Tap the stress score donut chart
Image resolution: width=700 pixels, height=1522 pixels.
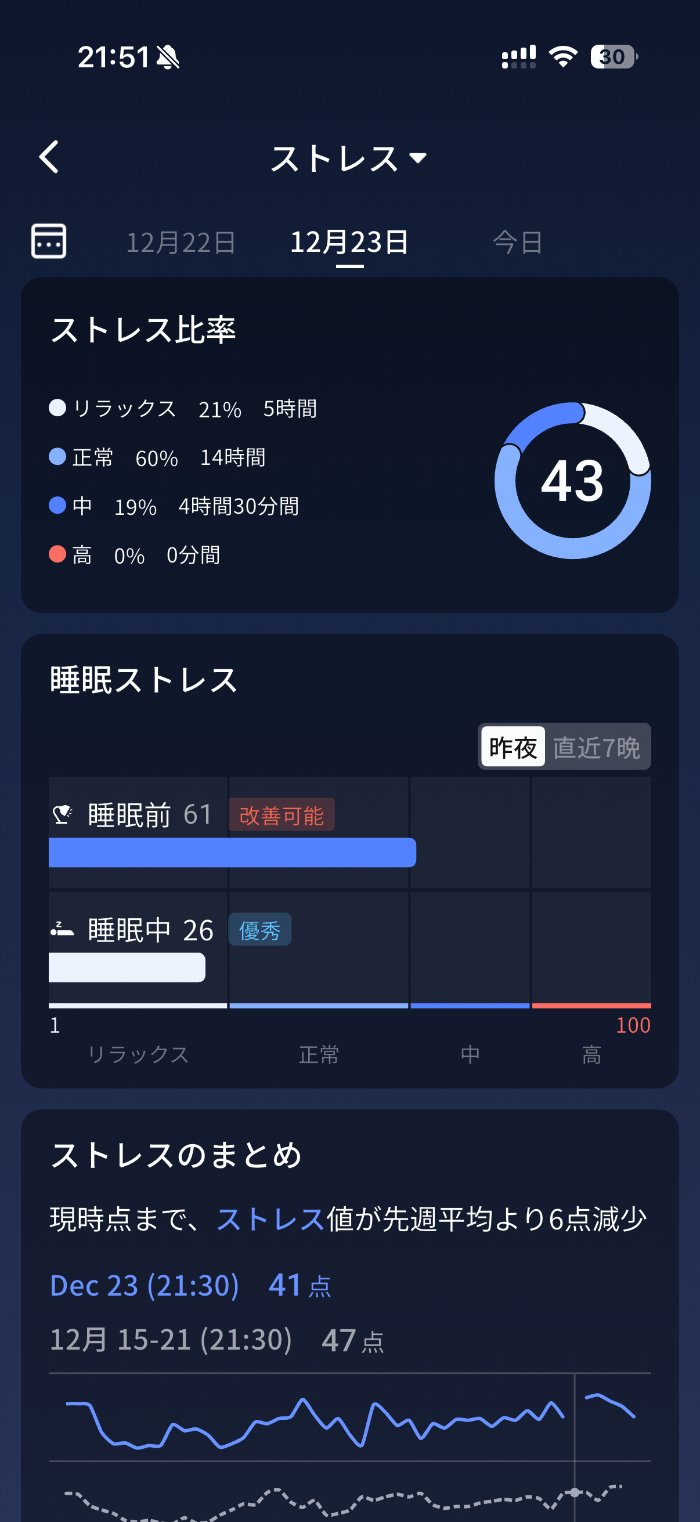(x=572, y=481)
